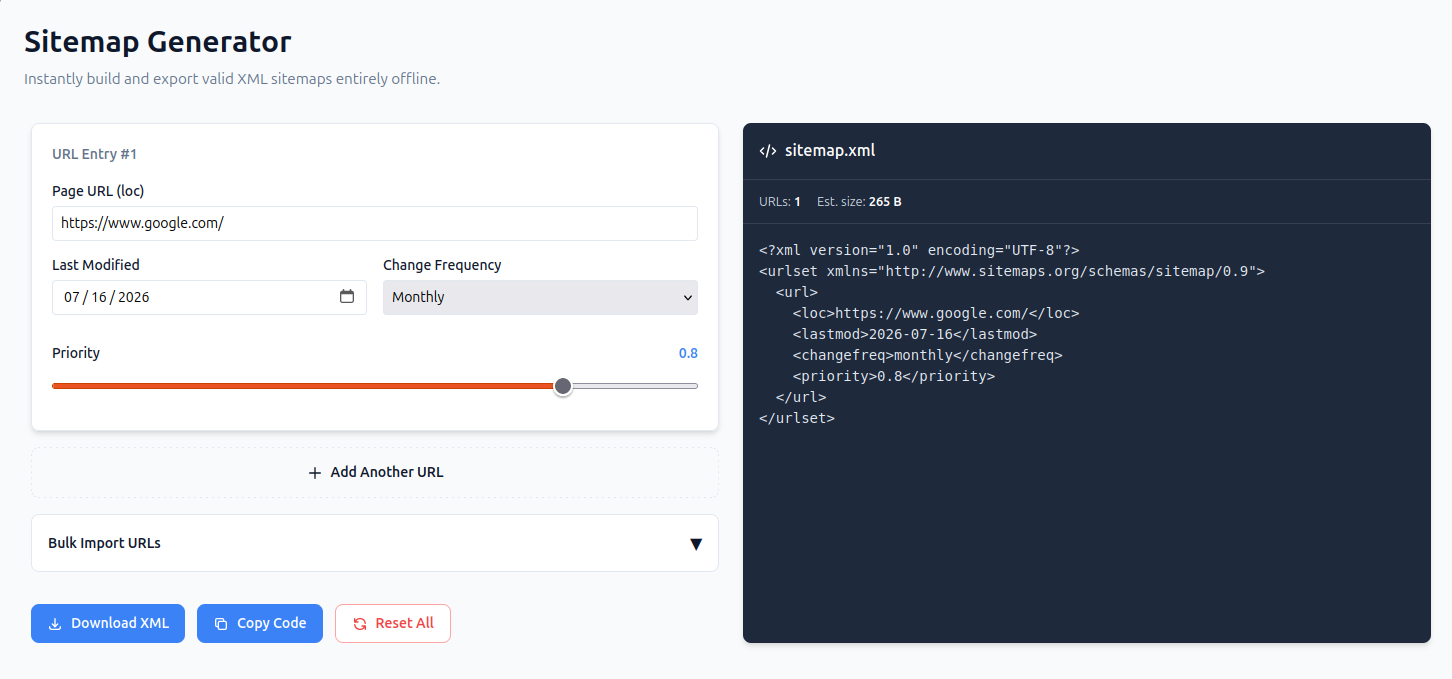The image size is (1452, 679).
Task: Click the download icon in Download XML button
Action: tap(55, 623)
